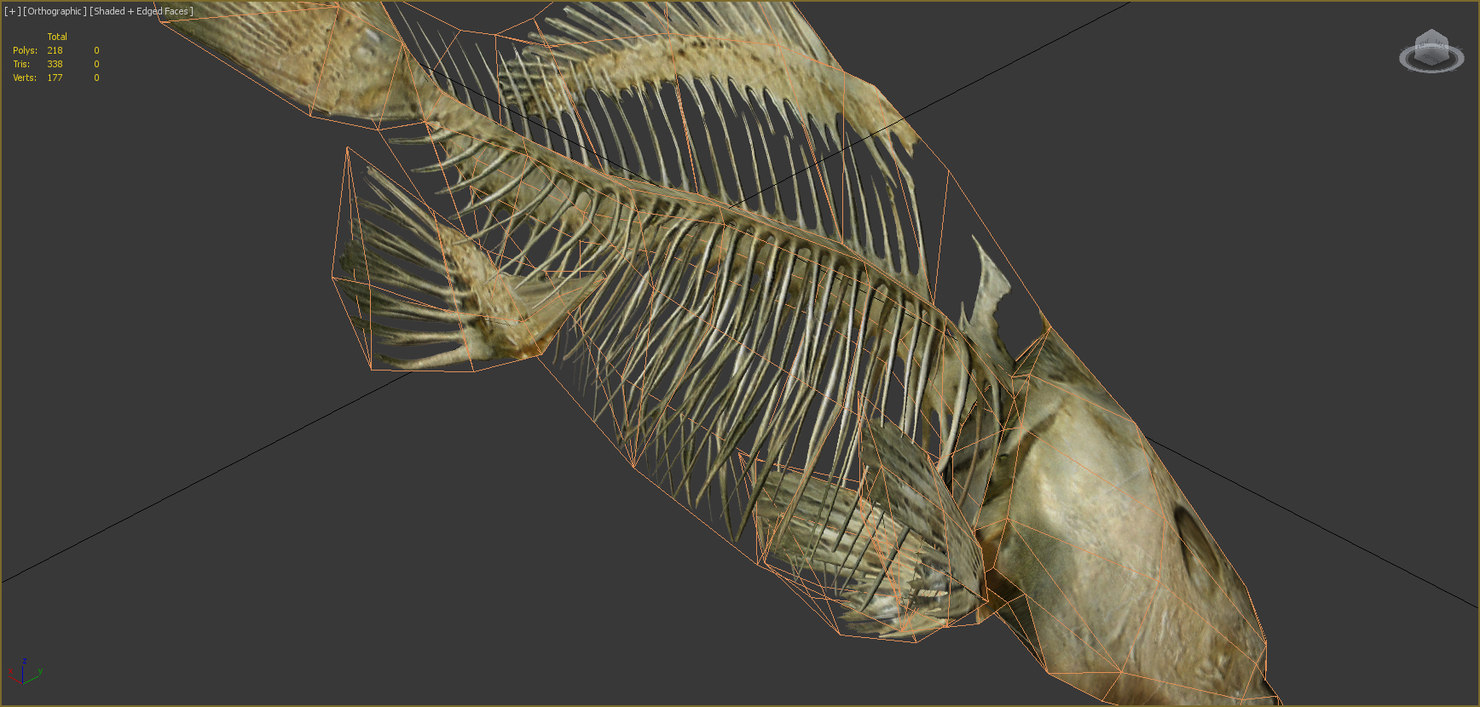The width and height of the screenshot is (1480, 707).
Task: Click the Tris count statistic
Action: click(55, 63)
